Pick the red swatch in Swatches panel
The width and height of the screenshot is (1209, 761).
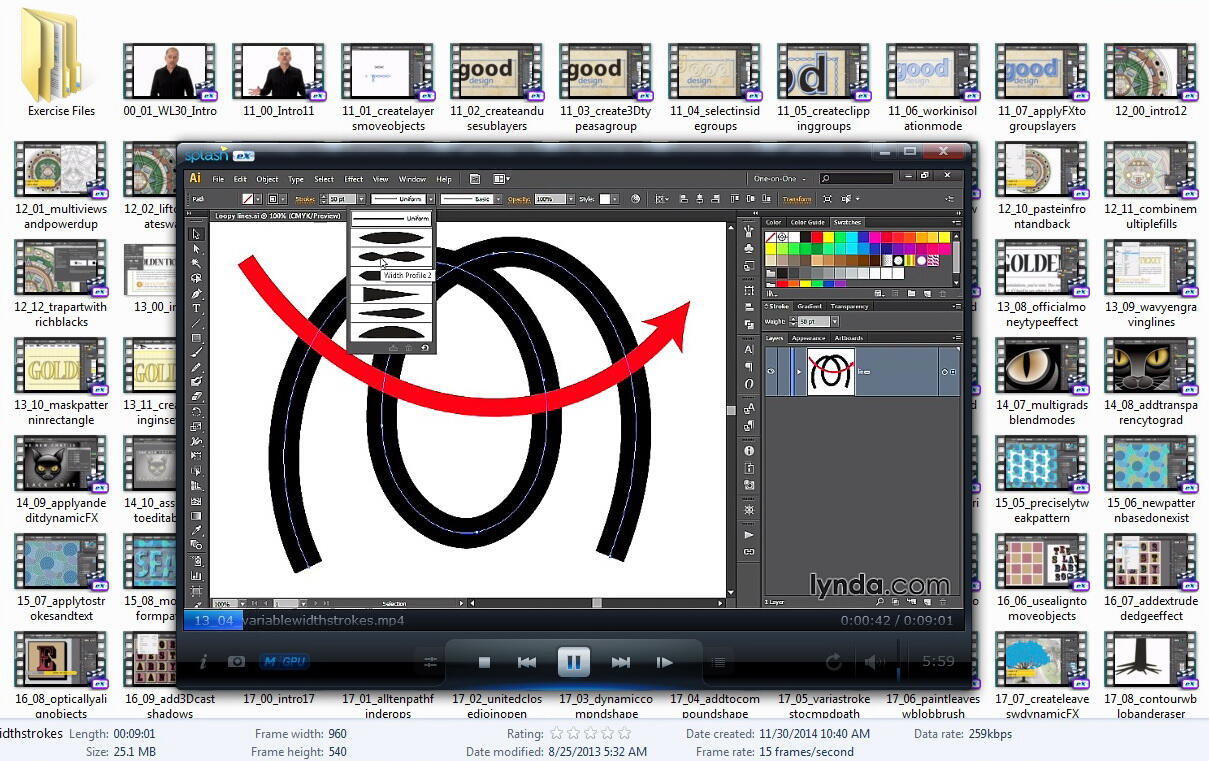coord(816,237)
